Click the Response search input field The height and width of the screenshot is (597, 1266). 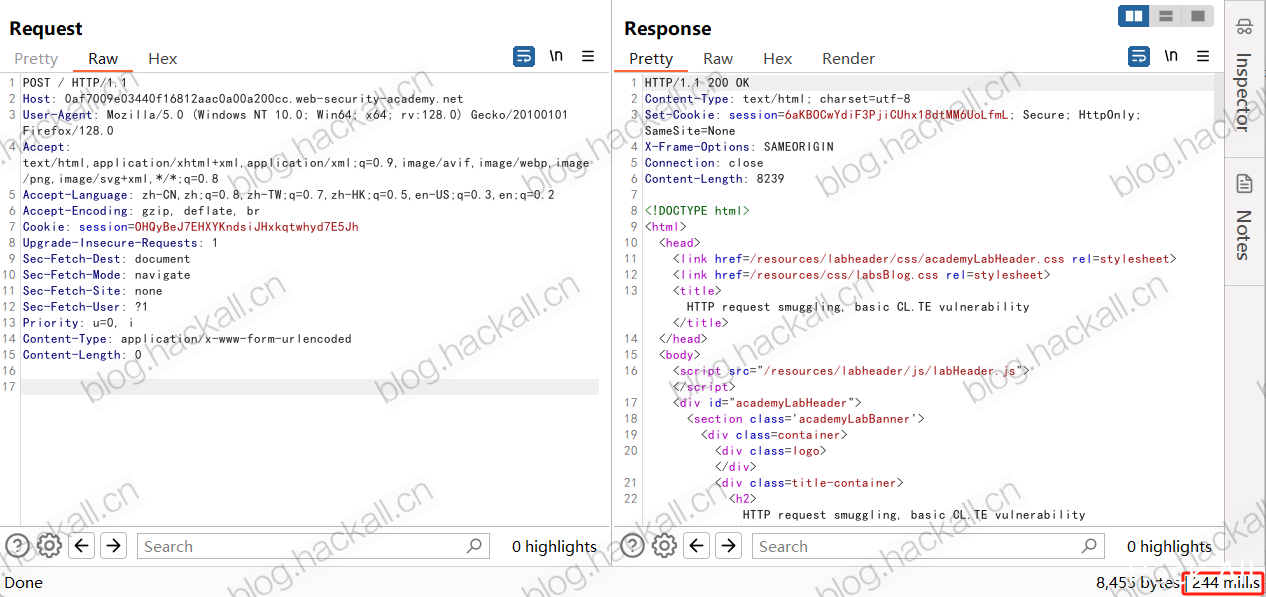[928, 546]
